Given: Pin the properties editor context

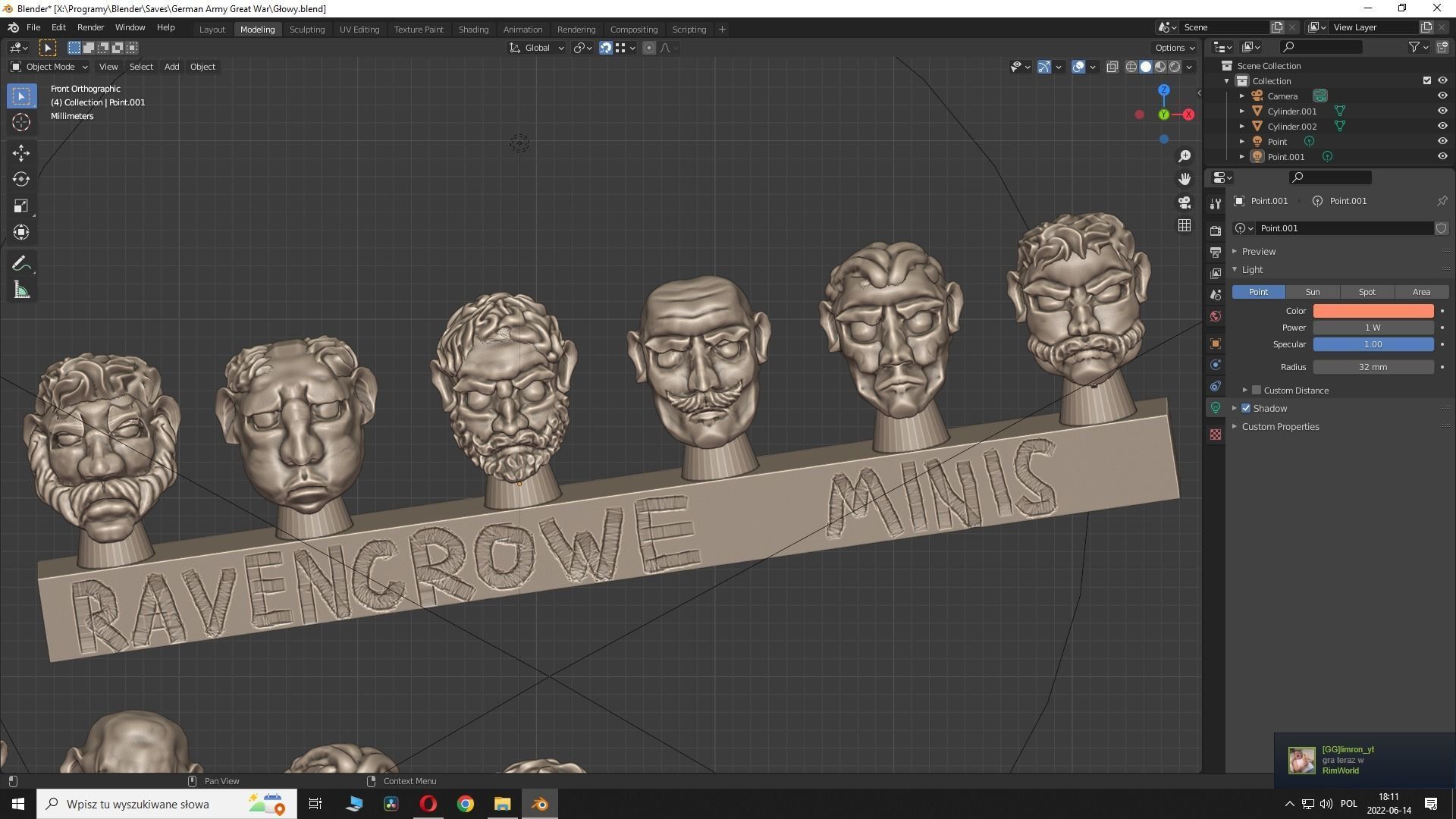Looking at the screenshot, I should coord(1442,201).
